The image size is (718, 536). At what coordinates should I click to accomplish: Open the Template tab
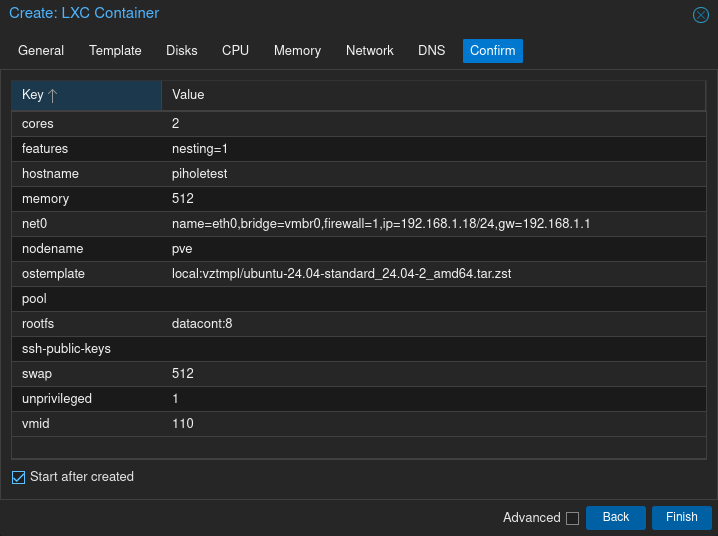pyautogui.click(x=115, y=50)
